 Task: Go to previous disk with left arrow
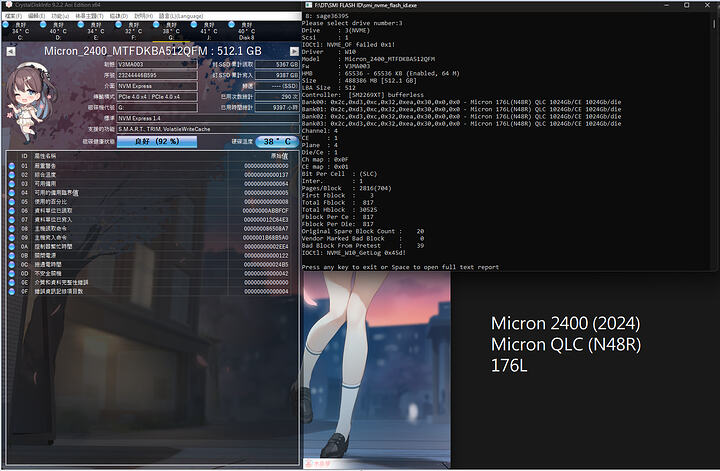pyautogui.click(x=11, y=51)
